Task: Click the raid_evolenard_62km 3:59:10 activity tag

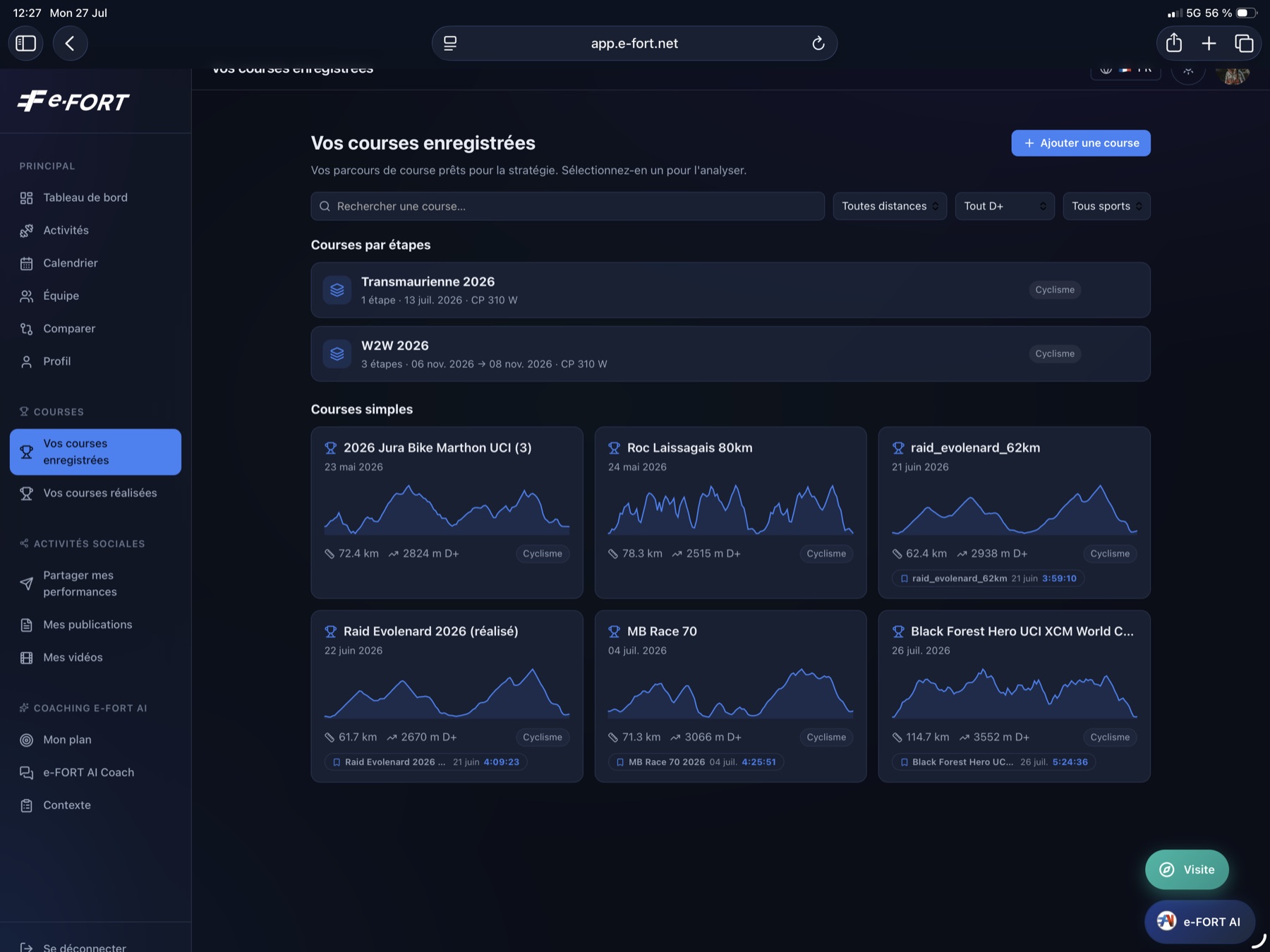Action: coord(988,579)
